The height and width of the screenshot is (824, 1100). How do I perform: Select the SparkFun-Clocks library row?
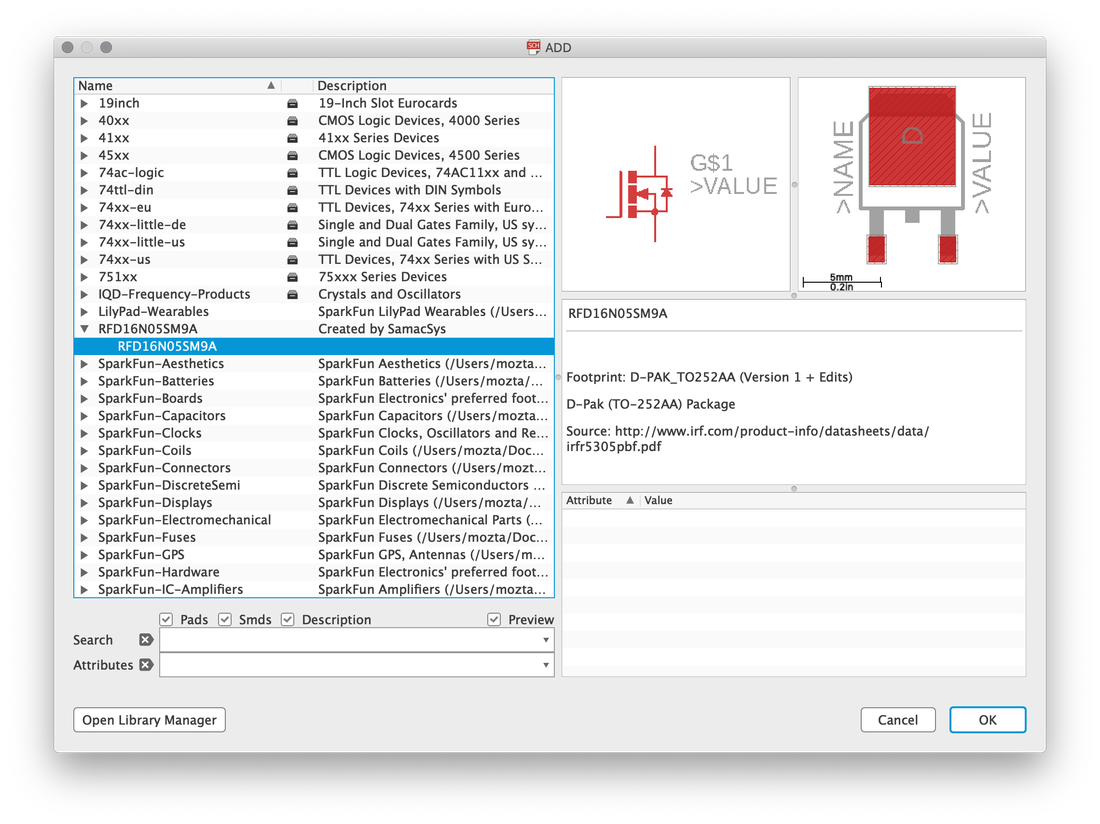coord(314,433)
